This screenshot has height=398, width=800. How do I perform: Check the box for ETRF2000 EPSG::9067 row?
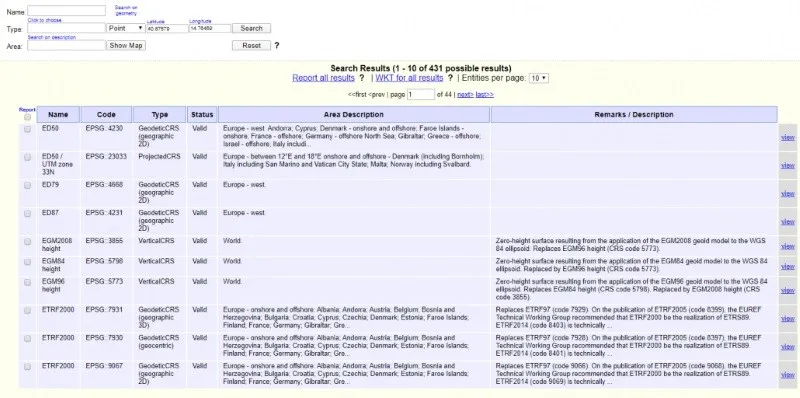(x=28, y=366)
